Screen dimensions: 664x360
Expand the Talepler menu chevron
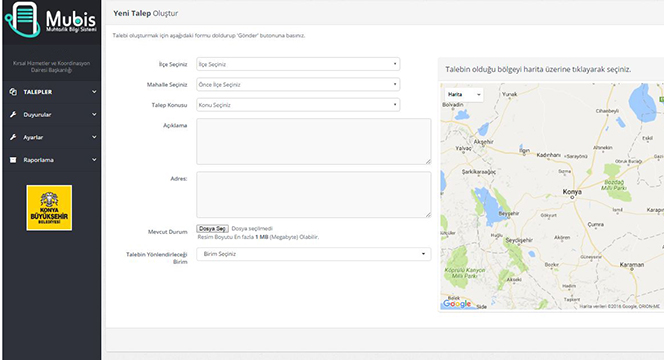coord(94,91)
